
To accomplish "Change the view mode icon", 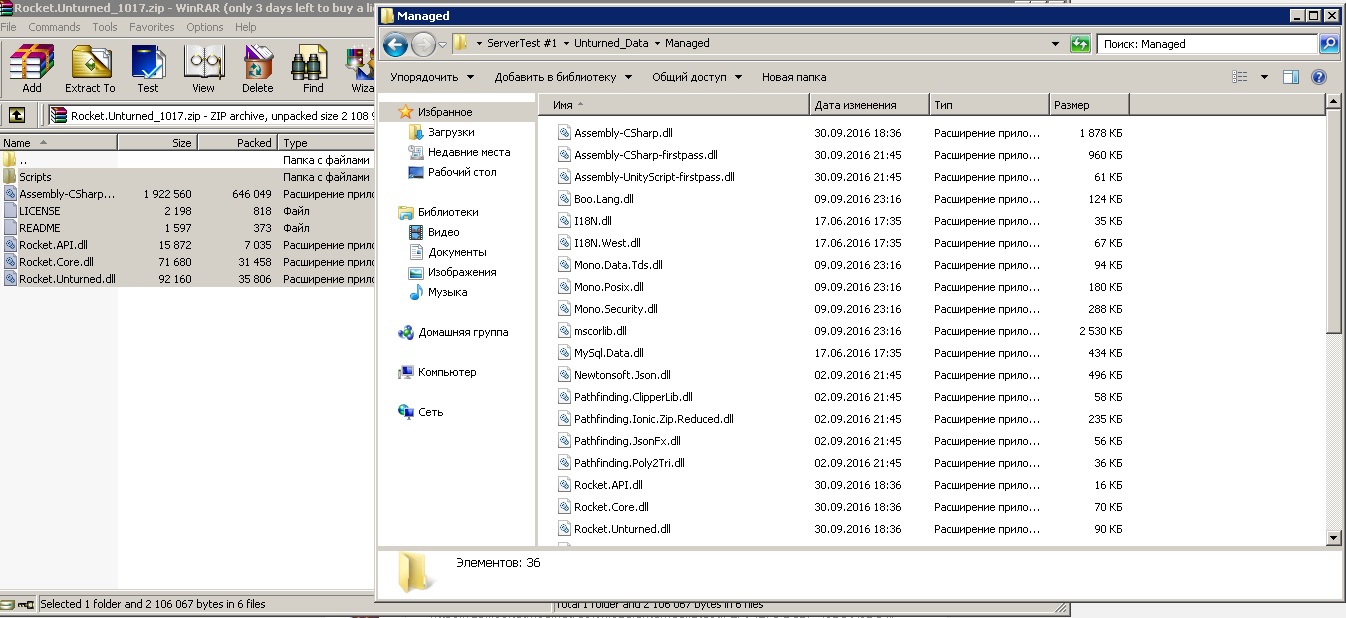I will (1240, 77).
